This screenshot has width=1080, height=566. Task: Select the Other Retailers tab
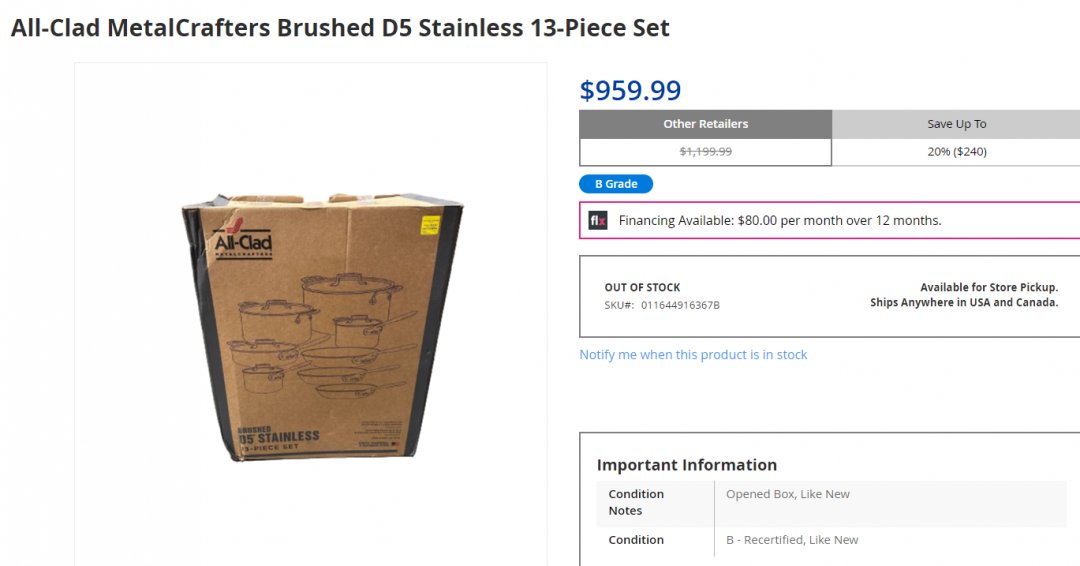[705, 124]
